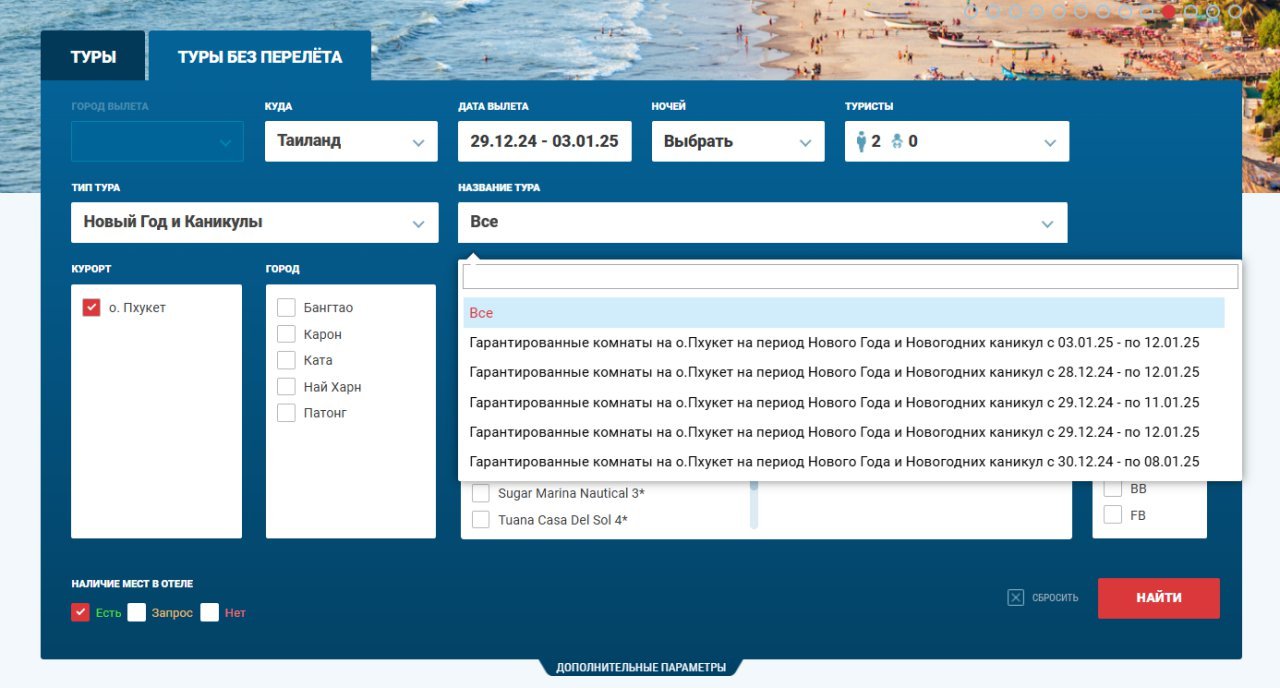Click the КУРОРТ column label

coord(91,269)
